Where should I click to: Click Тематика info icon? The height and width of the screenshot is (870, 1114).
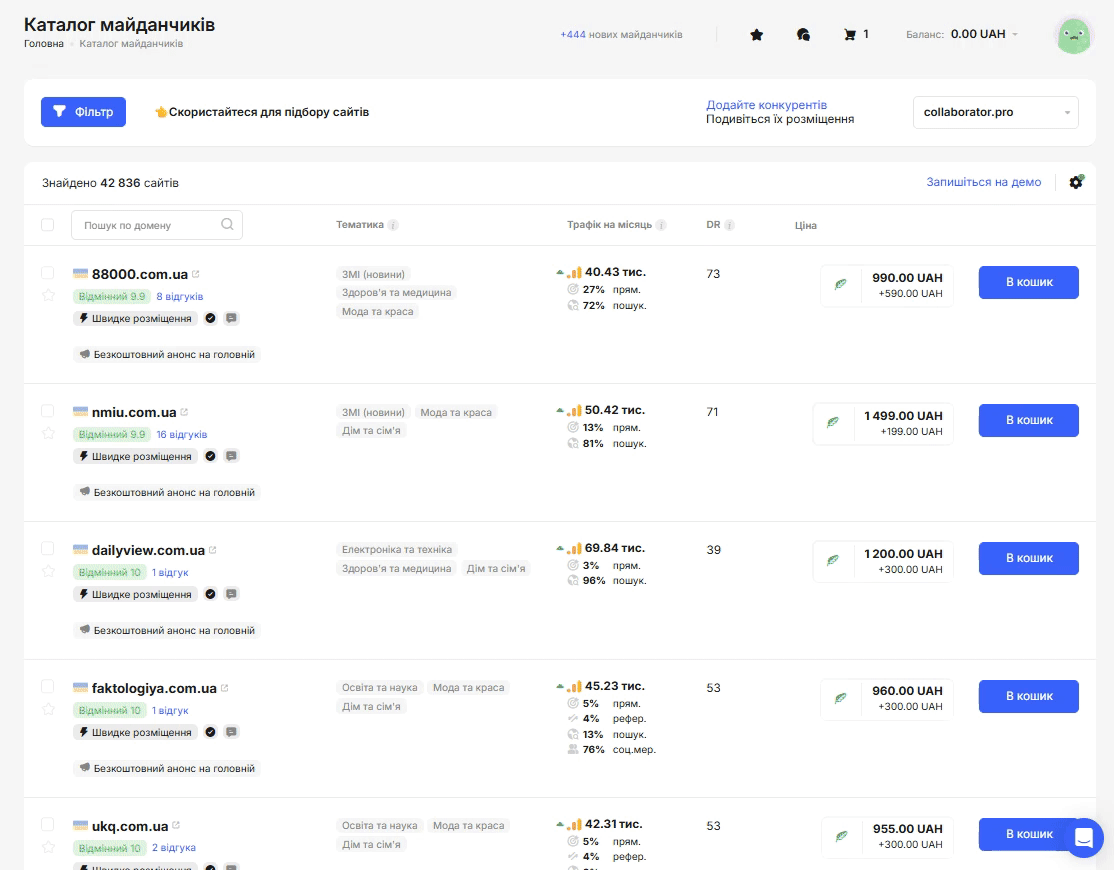393,225
